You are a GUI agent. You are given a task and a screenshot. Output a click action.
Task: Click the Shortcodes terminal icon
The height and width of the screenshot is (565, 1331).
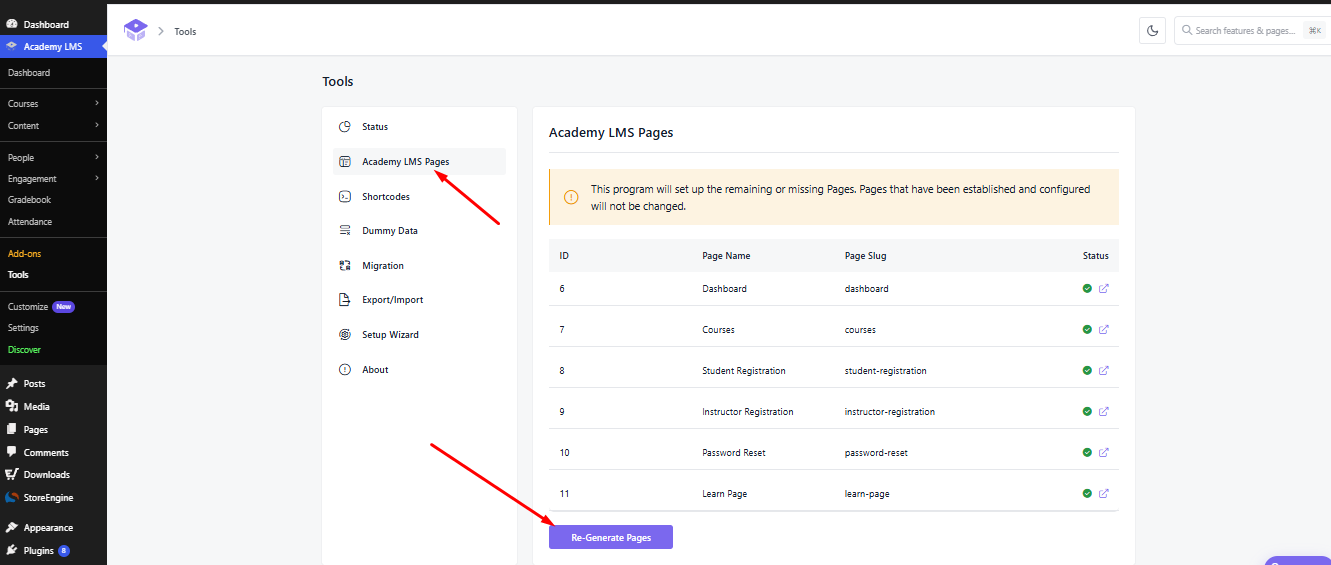click(345, 197)
